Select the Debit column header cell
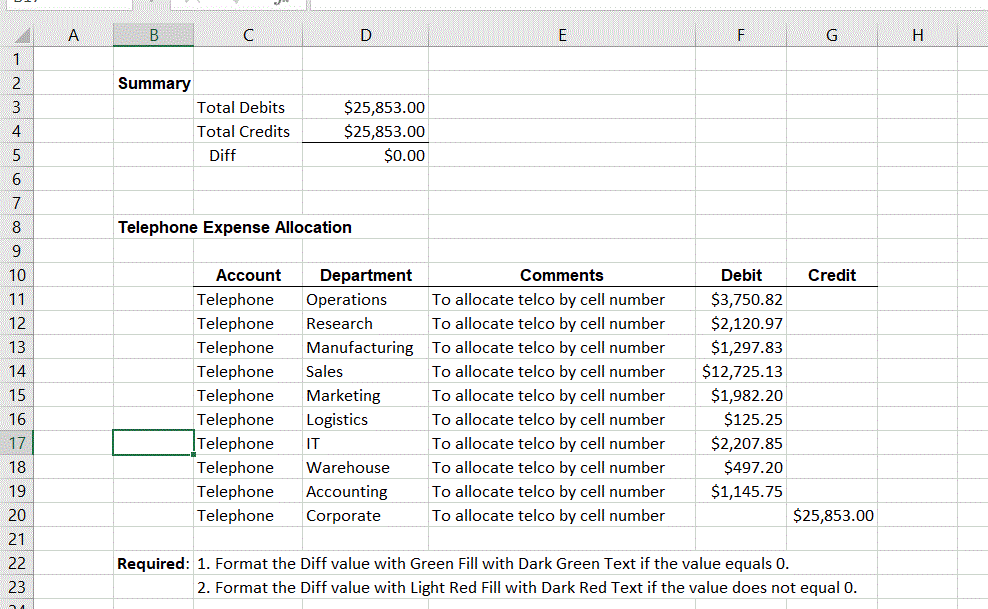Image resolution: width=988 pixels, height=609 pixels. (740, 275)
